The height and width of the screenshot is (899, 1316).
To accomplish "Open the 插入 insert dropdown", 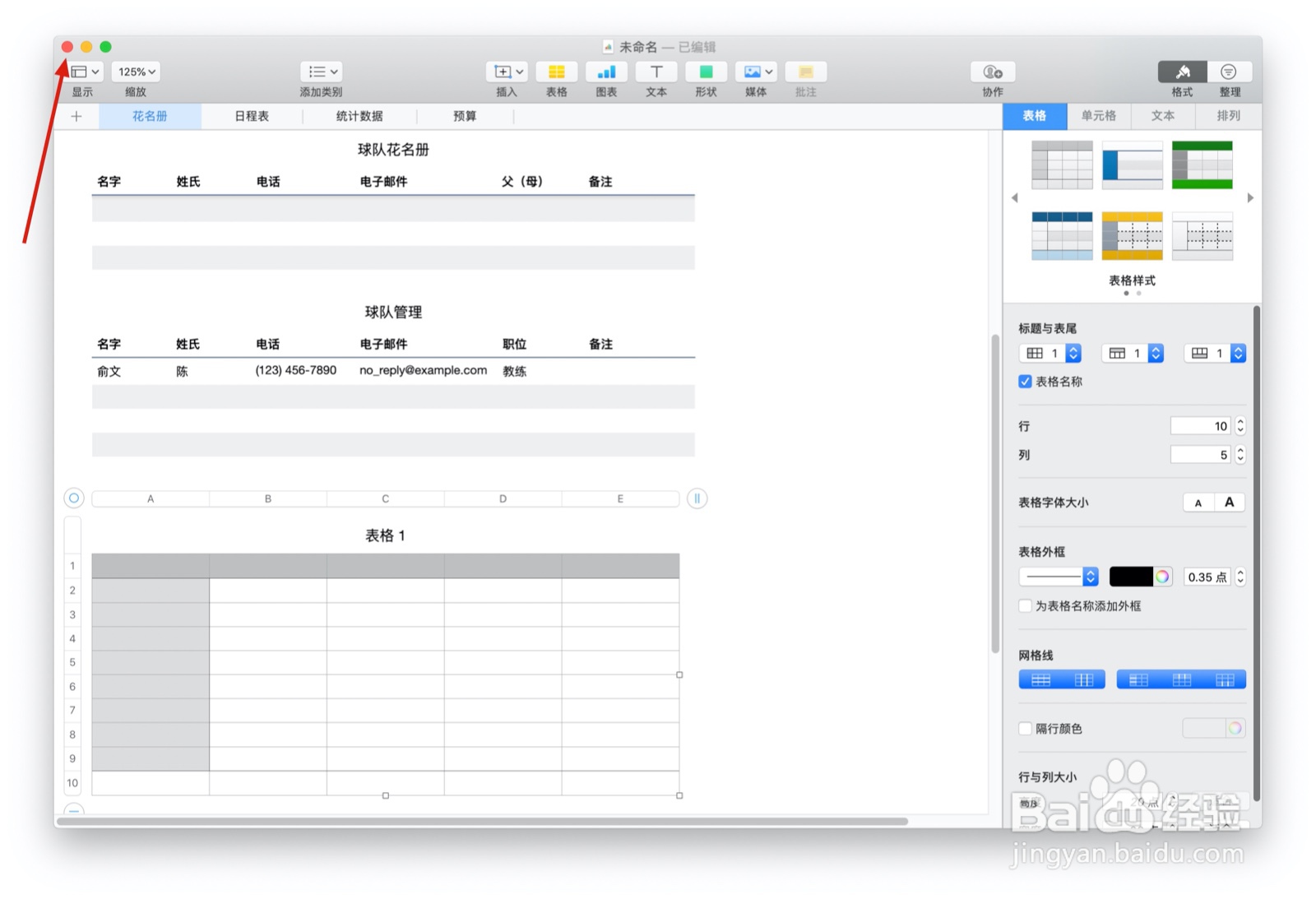I will point(506,72).
